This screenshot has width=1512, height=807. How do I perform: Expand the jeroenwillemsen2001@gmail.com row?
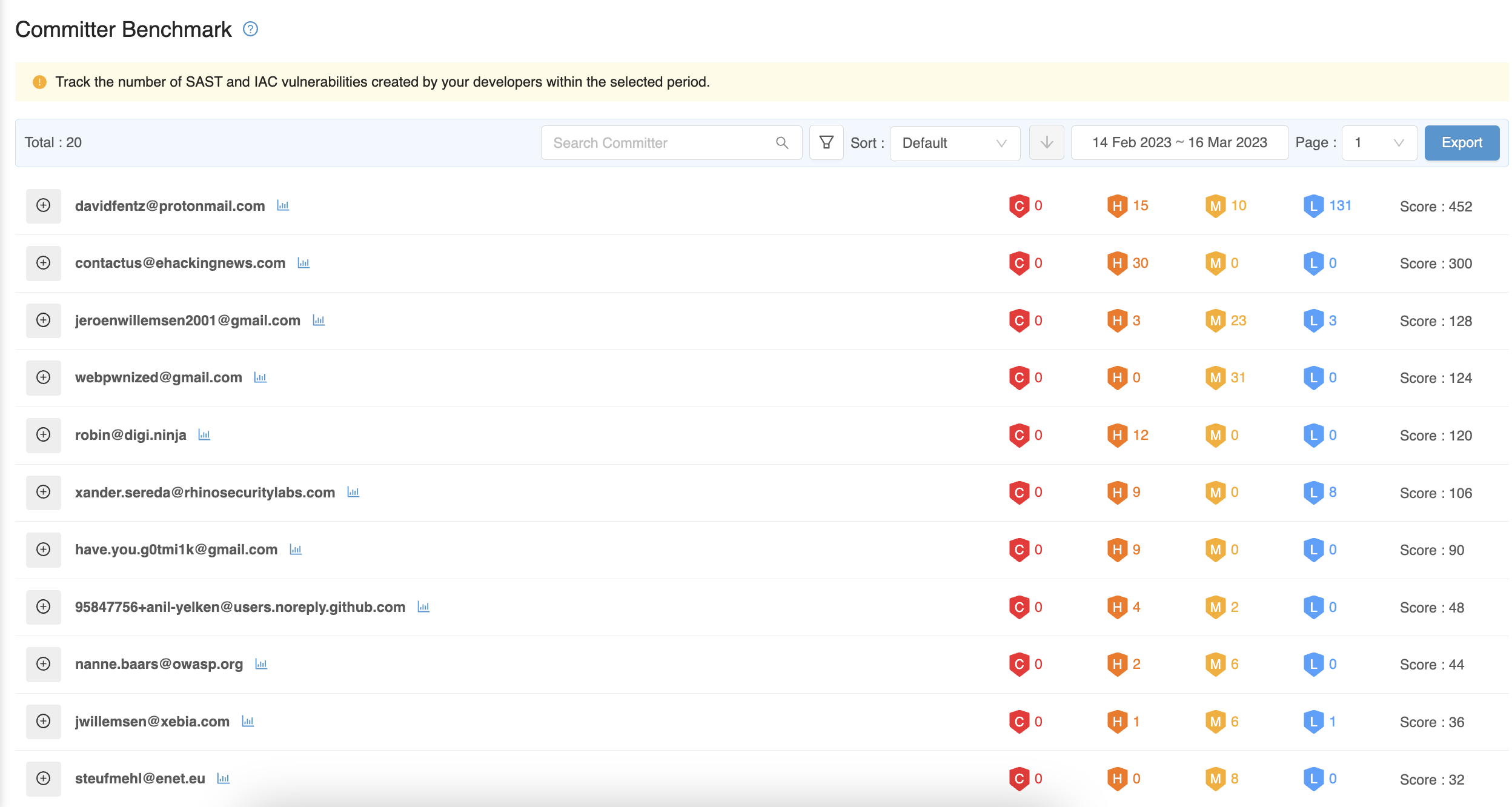tap(44, 320)
